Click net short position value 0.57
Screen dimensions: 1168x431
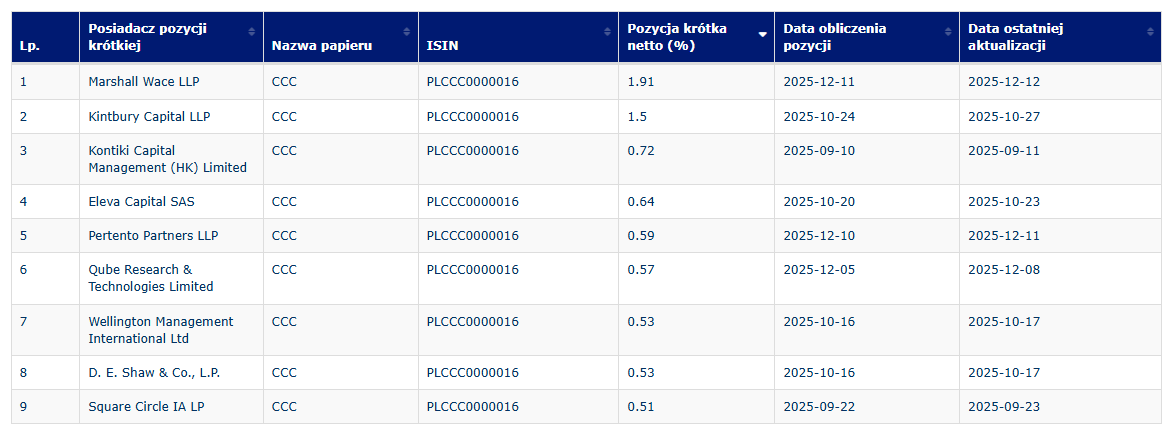[x=641, y=269]
